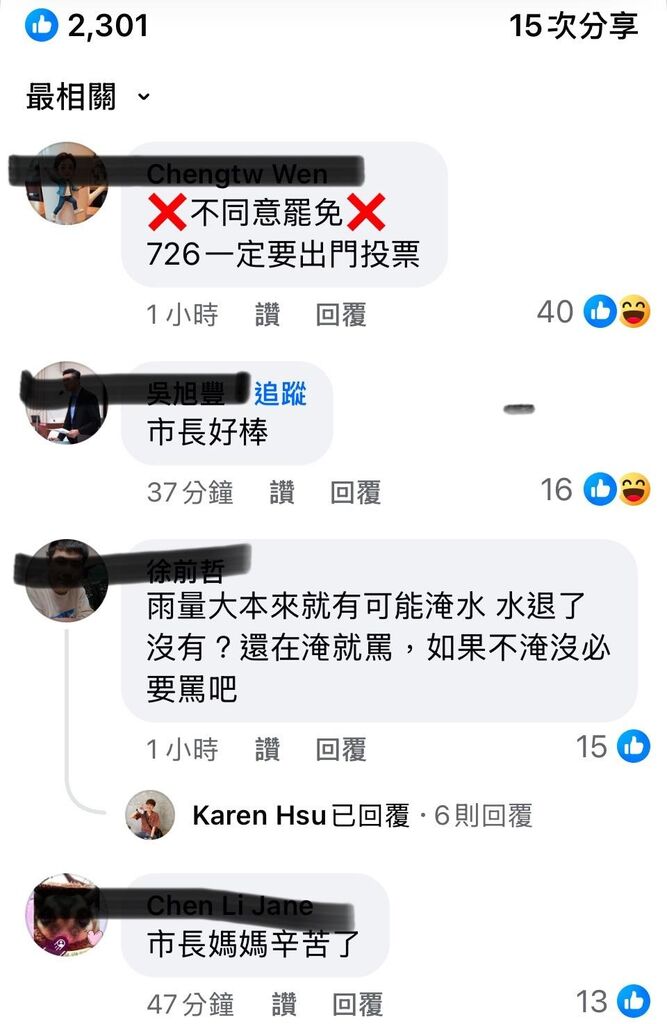Open first commenter's avatar thumbnail

click(66, 184)
